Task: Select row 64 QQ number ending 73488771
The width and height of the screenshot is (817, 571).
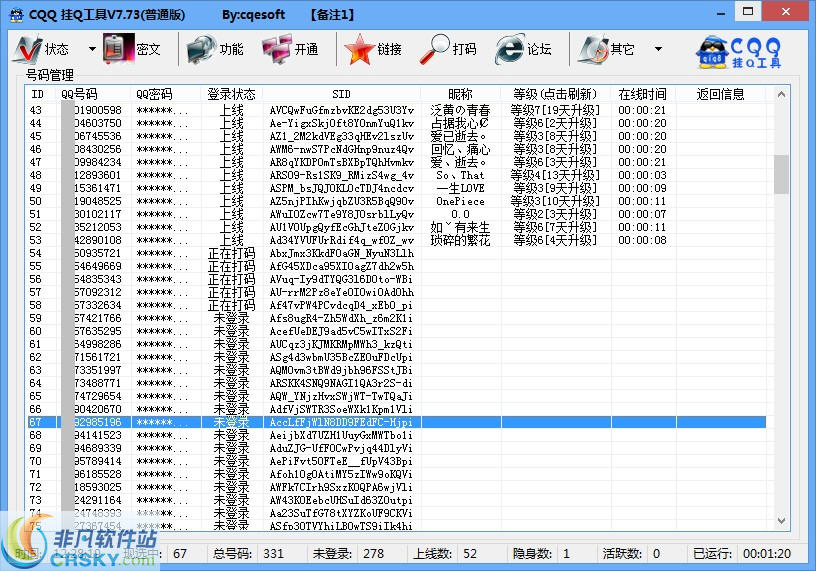Action: click(x=396, y=383)
